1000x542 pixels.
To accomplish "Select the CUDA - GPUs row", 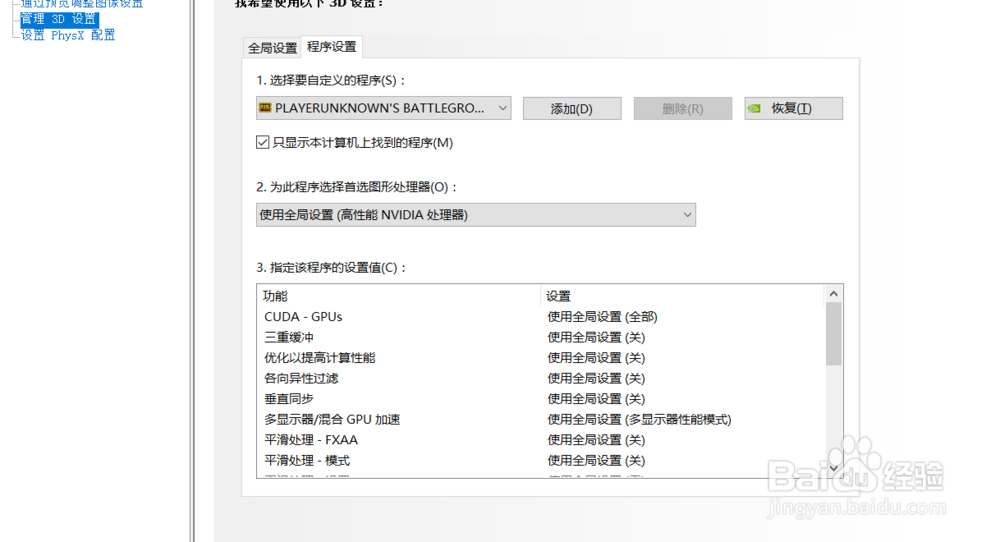I will coord(541,317).
